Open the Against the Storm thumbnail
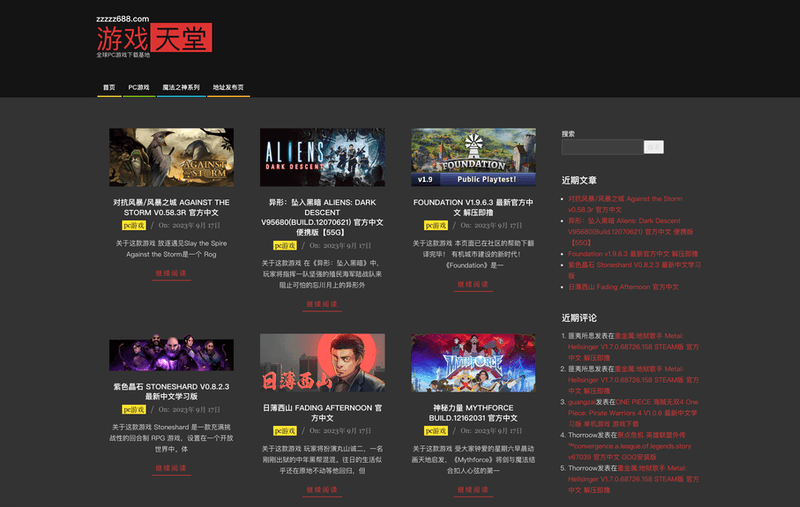This screenshot has height=507, width=800. point(171,157)
